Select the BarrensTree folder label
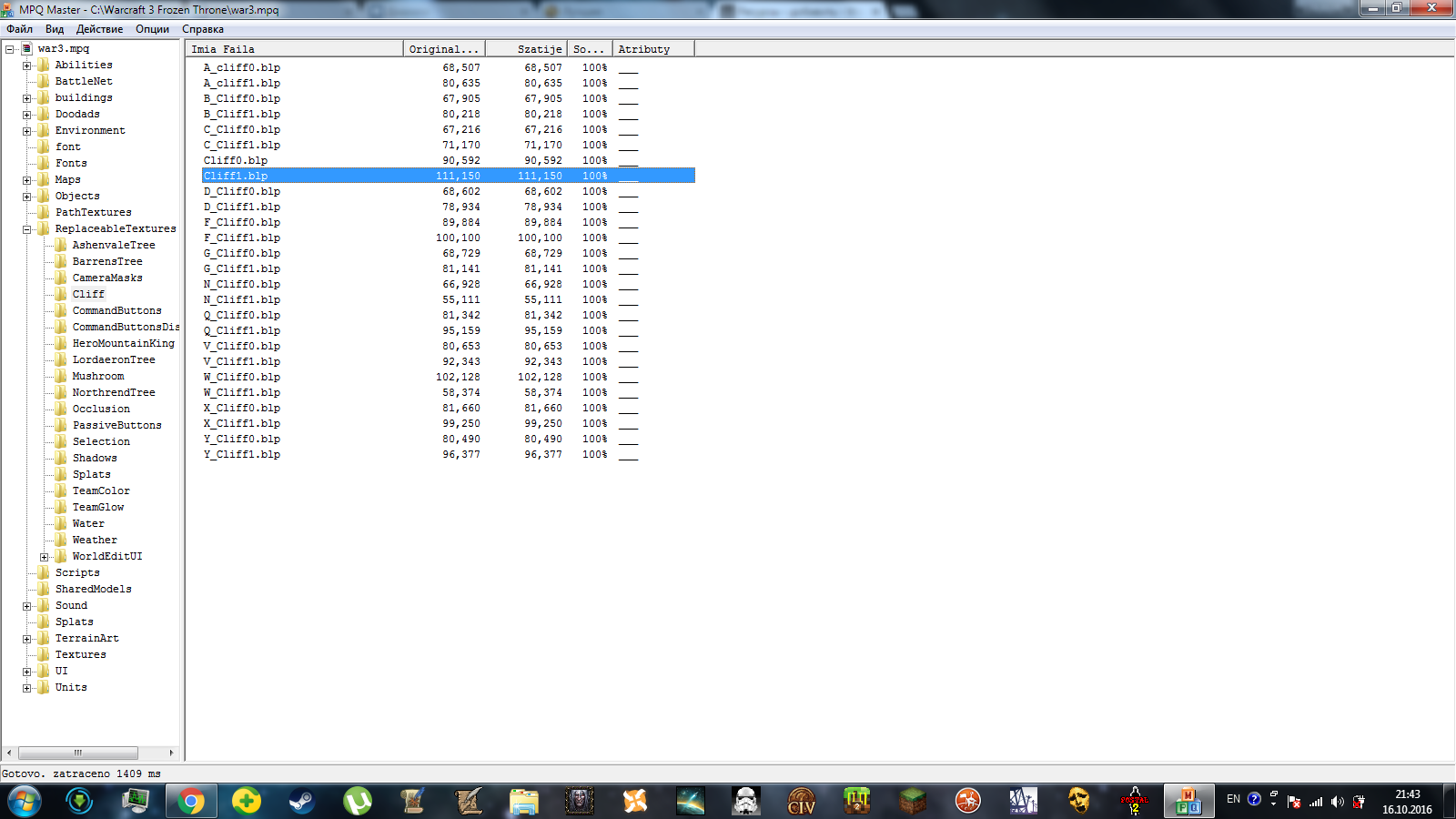This screenshot has height=819, width=1456. coord(107,262)
